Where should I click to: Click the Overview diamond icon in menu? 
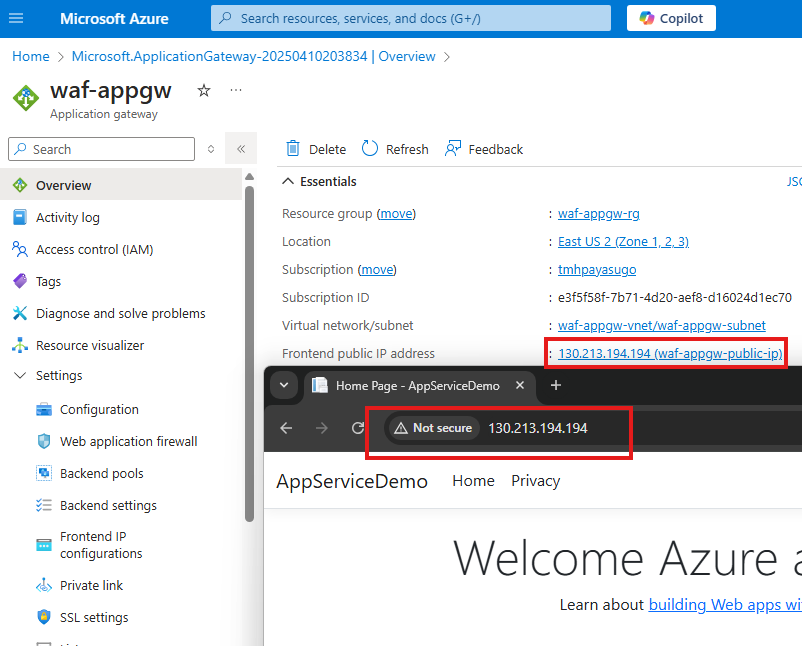[19, 185]
